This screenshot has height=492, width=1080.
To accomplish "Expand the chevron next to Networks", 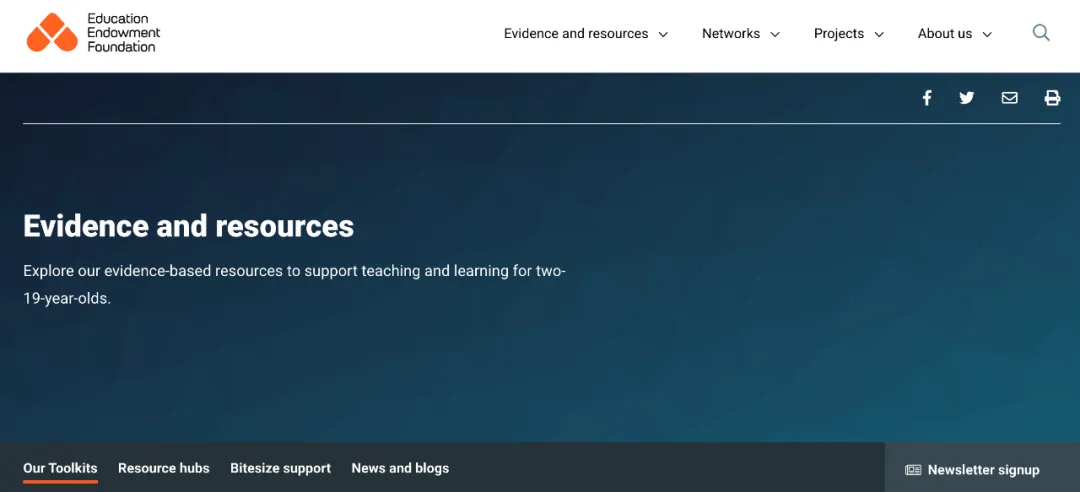I will 775,34.
